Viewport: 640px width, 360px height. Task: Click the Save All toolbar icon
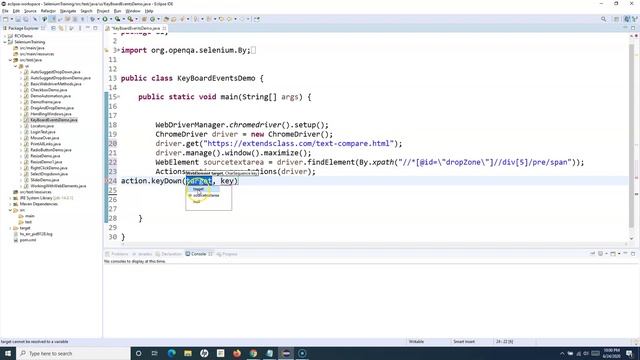(26, 19)
